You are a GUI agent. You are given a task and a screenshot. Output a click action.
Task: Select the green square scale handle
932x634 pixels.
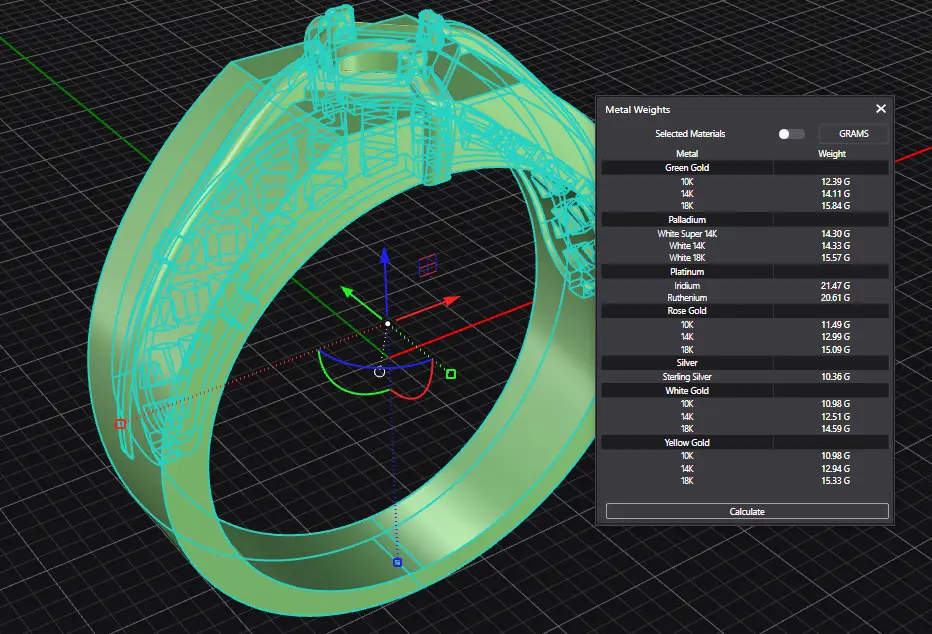(451, 374)
